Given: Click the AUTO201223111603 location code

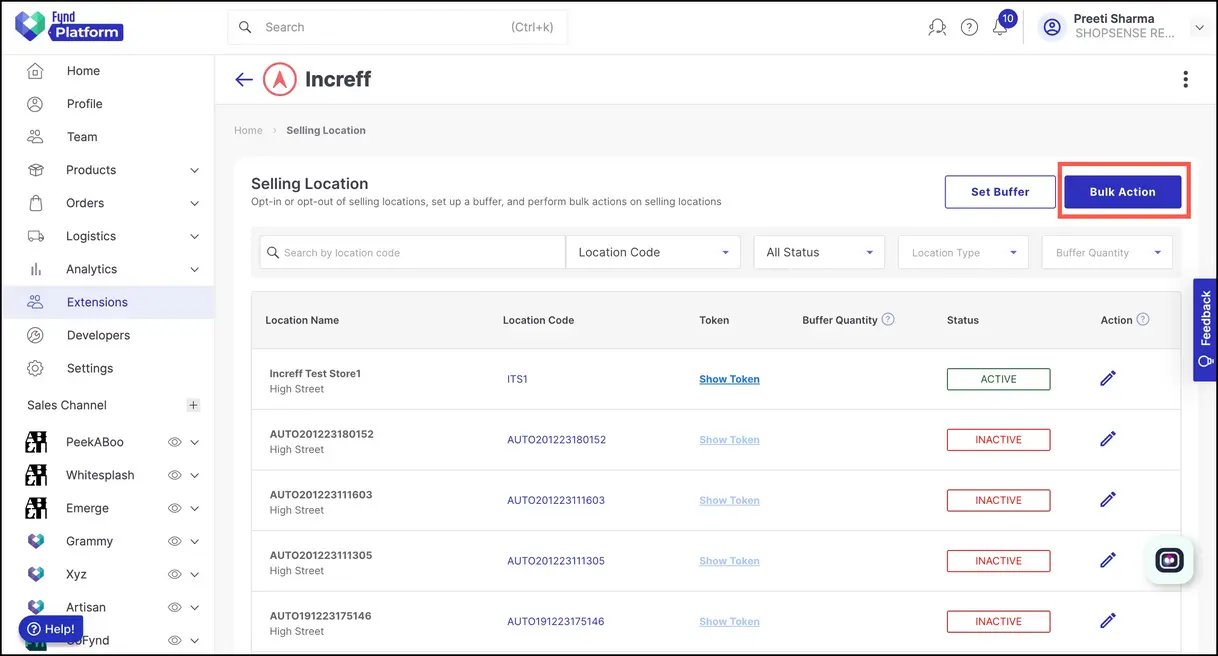Looking at the screenshot, I should tap(556, 500).
